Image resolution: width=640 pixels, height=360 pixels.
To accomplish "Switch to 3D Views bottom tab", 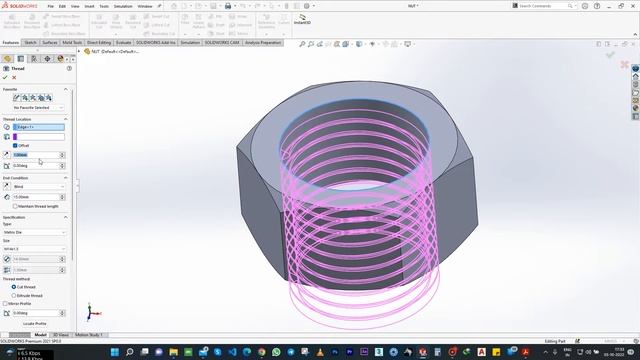I will (61, 335).
